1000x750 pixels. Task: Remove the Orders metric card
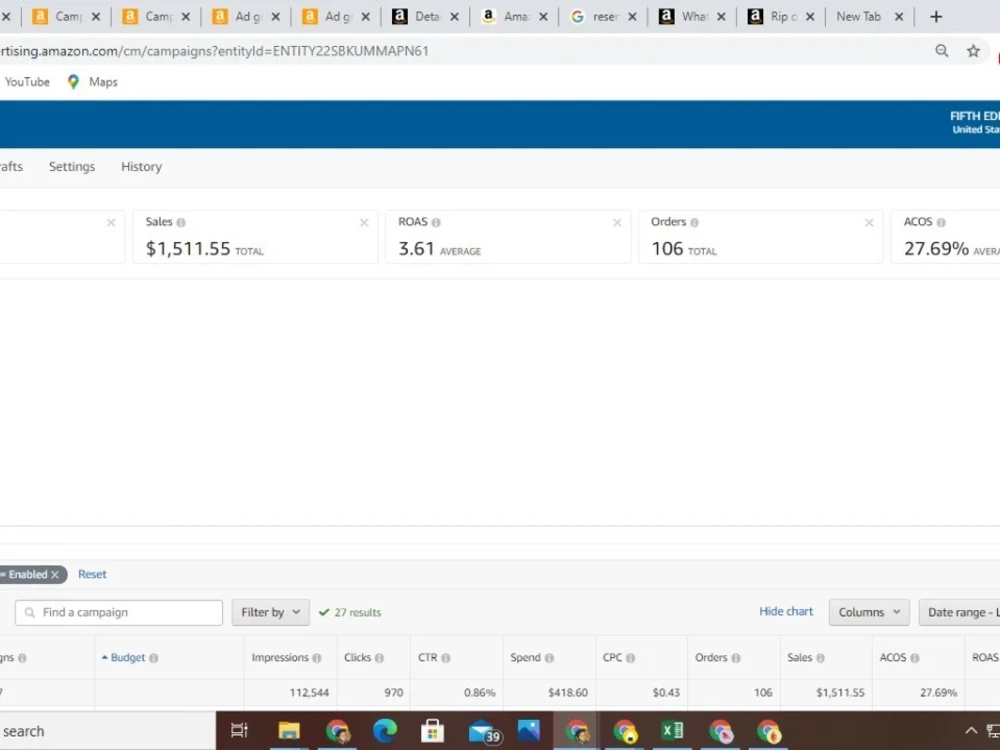(x=869, y=223)
